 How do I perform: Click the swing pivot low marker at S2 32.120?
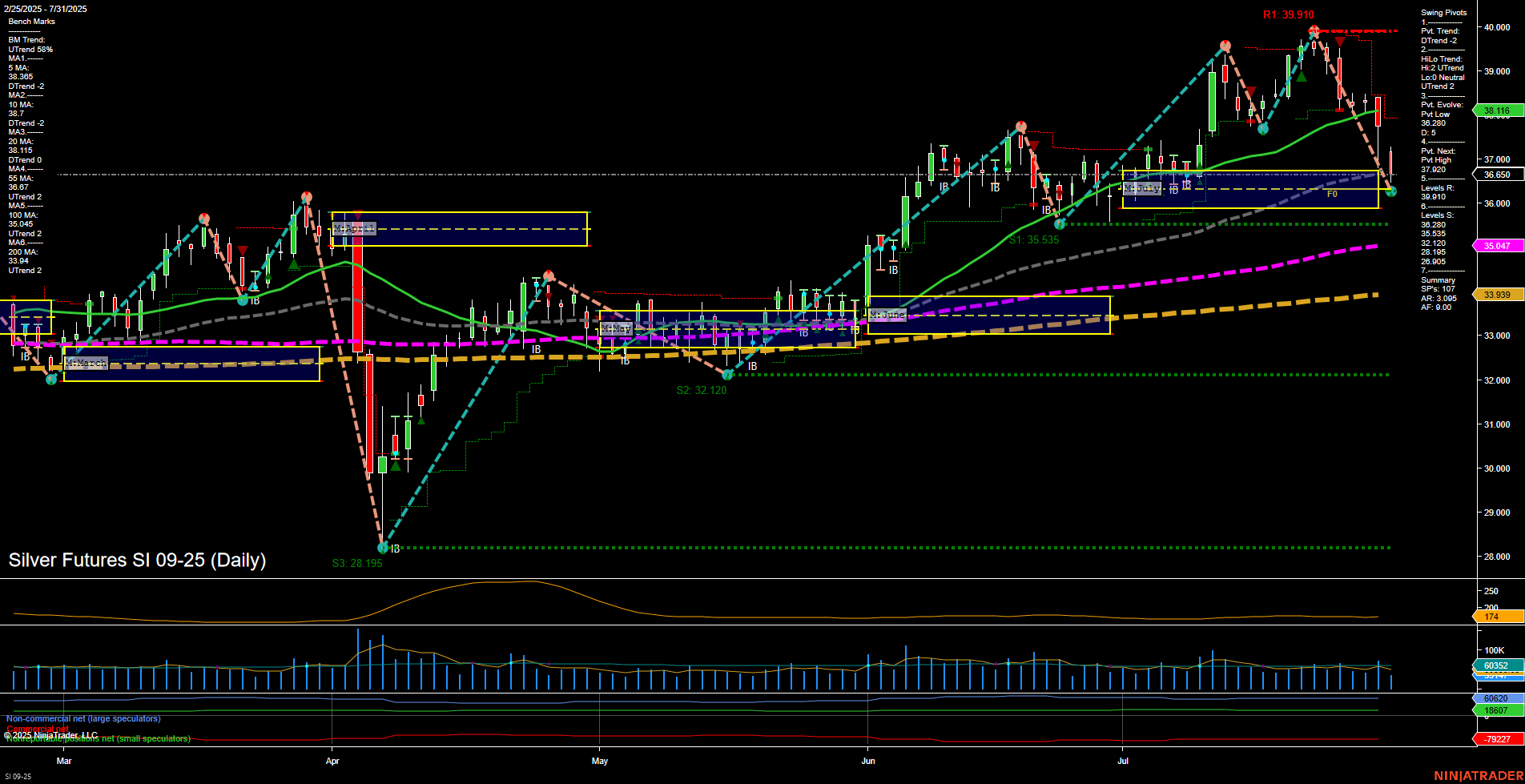pyautogui.click(x=727, y=374)
